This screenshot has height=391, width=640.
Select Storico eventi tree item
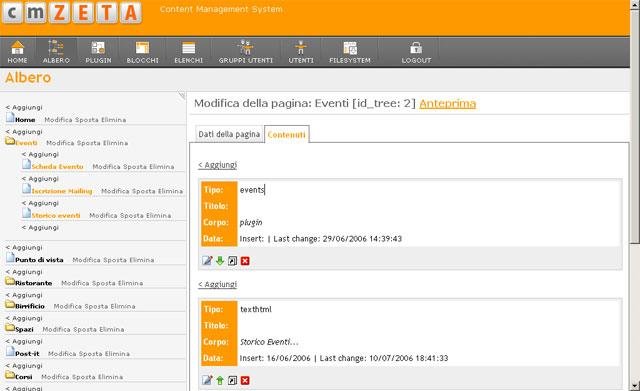(x=56, y=215)
